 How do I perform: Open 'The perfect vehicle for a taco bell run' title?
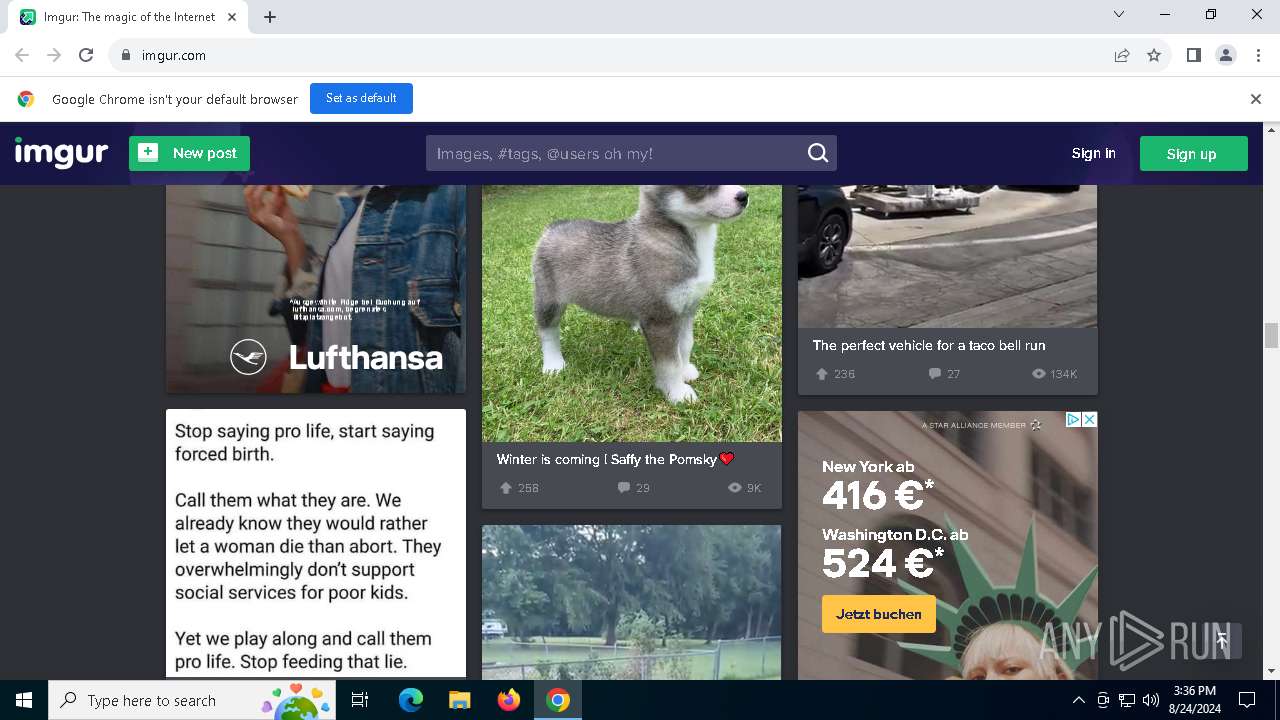click(929, 345)
